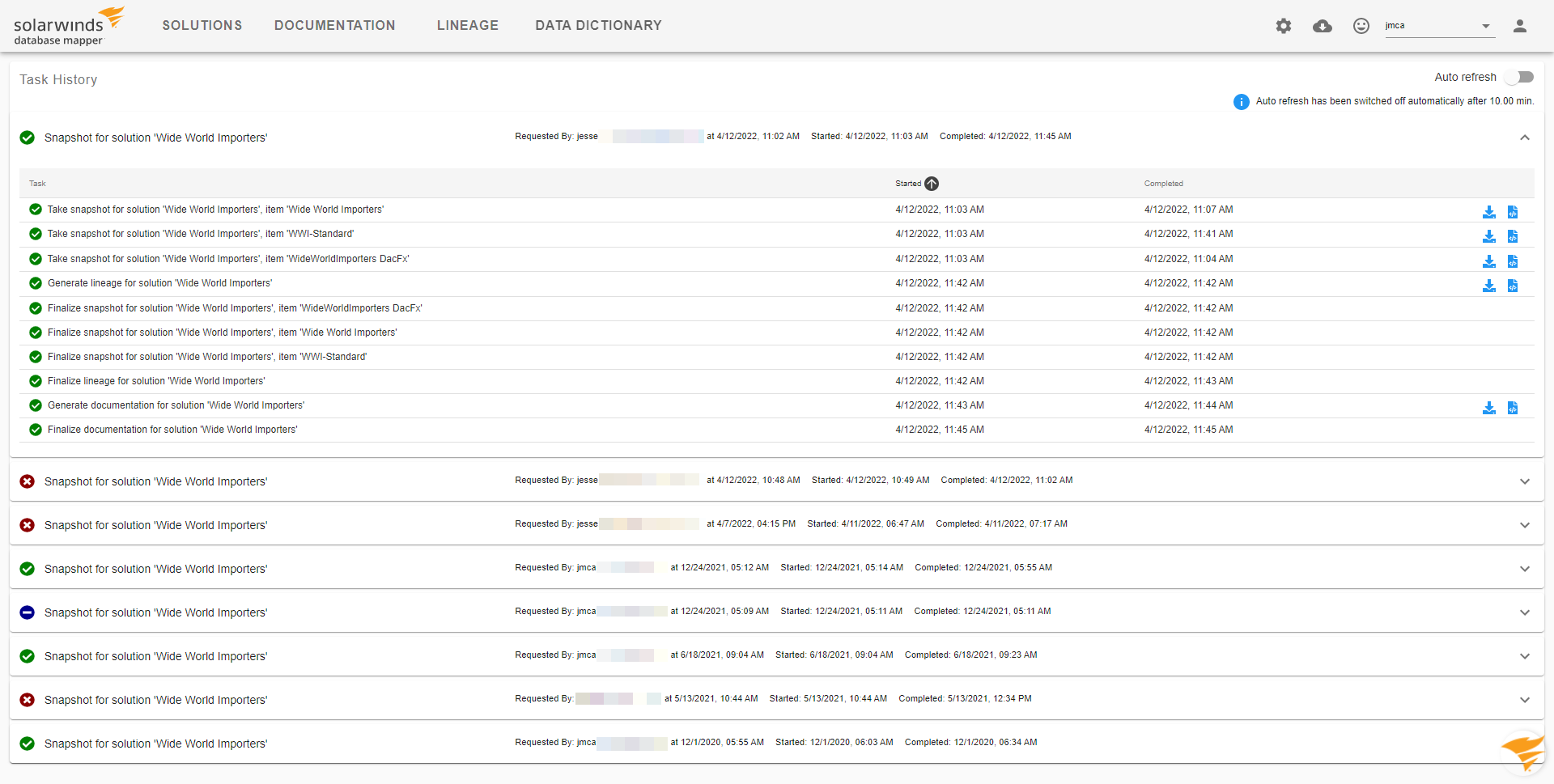The width and height of the screenshot is (1554, 784).
Task: Click 'Requested By: jesse' on the 11:02 AM snapshot
Action: click(557, 136)
